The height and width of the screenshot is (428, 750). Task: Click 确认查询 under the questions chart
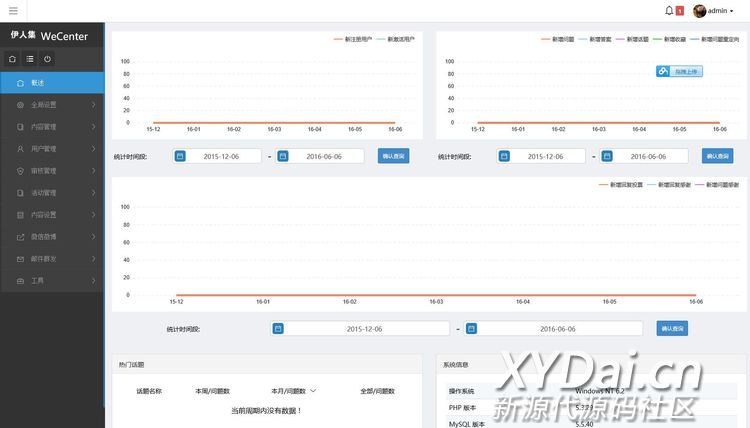(x=717, y=156)
